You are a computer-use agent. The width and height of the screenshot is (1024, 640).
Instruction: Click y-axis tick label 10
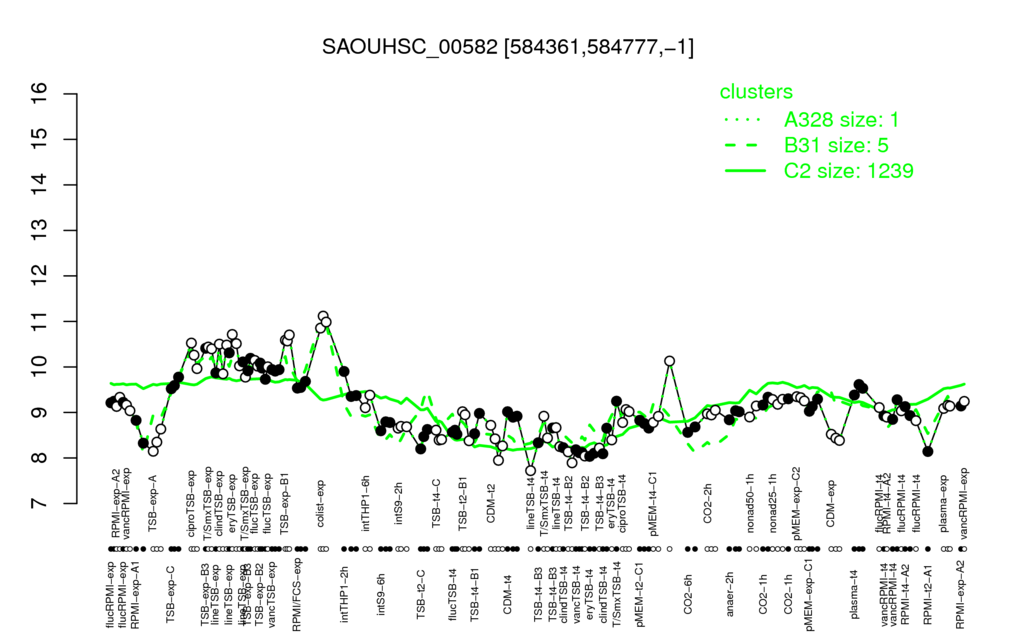40,366
